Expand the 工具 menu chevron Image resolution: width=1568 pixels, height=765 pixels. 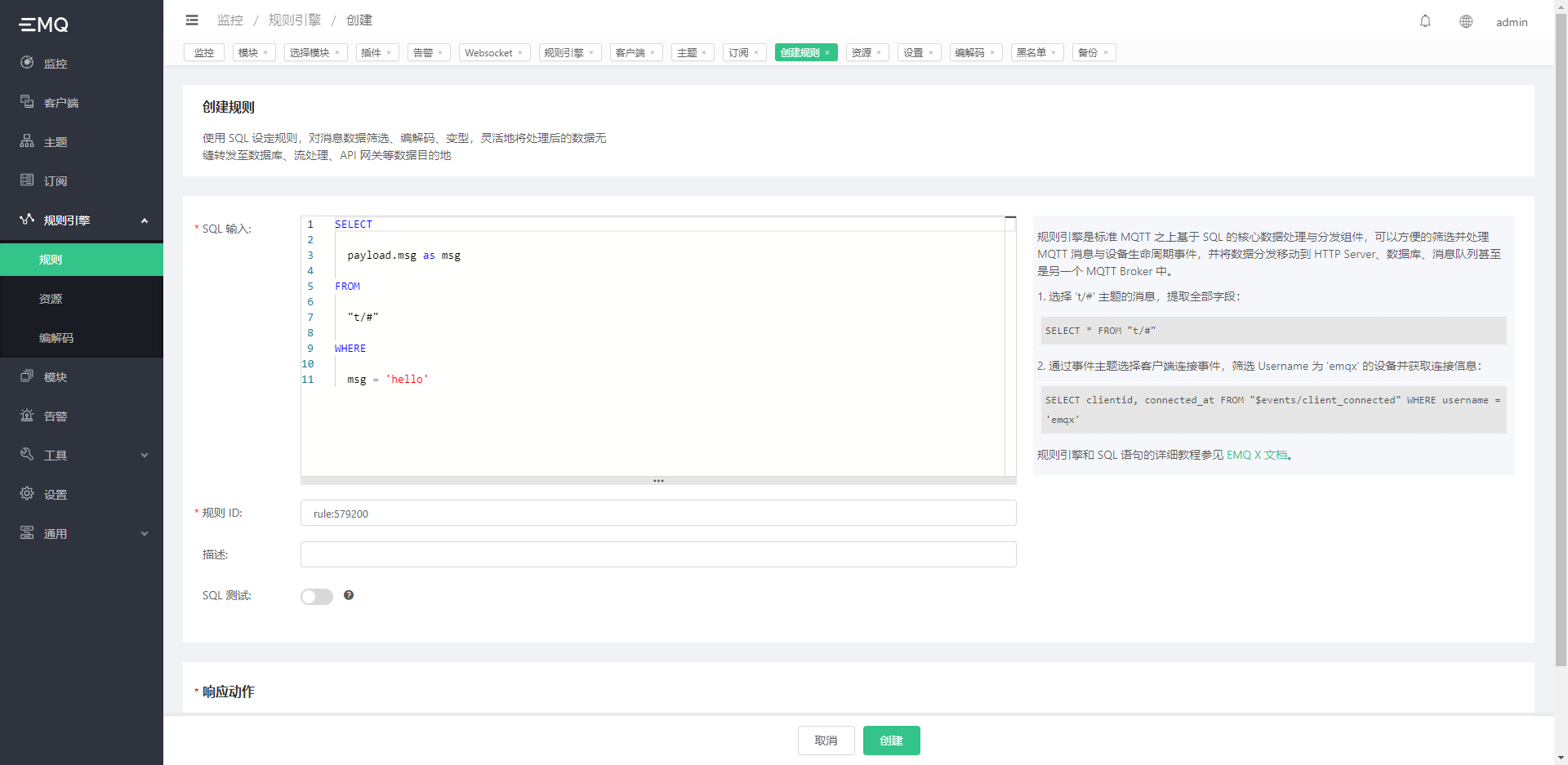pos(145,456)
